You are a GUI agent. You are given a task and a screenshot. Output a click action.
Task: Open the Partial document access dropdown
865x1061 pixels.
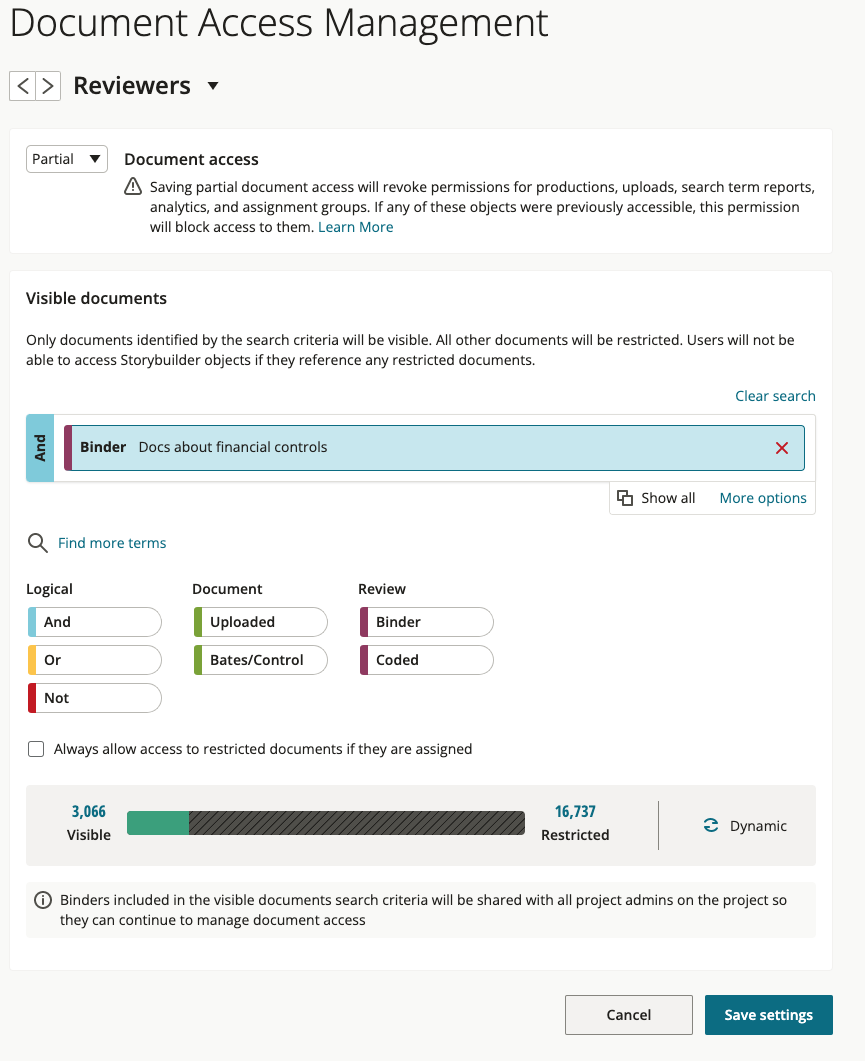point(66,158)
